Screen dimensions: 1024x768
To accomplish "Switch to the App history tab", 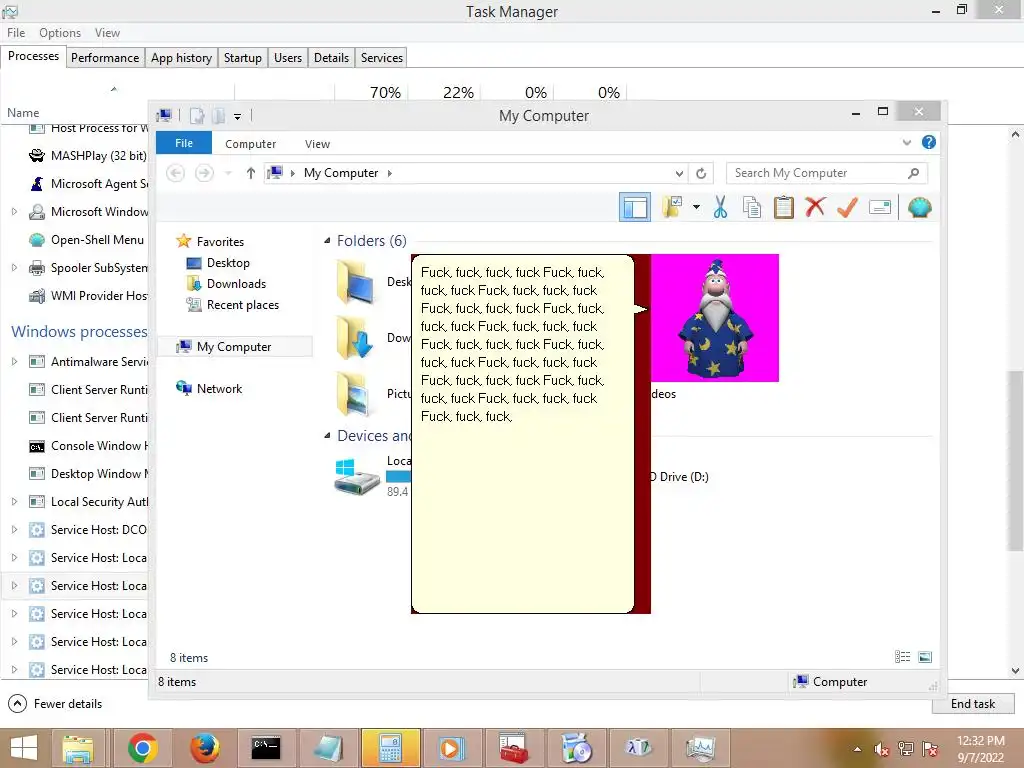I will pyautogui.click(x=181, y=57).
